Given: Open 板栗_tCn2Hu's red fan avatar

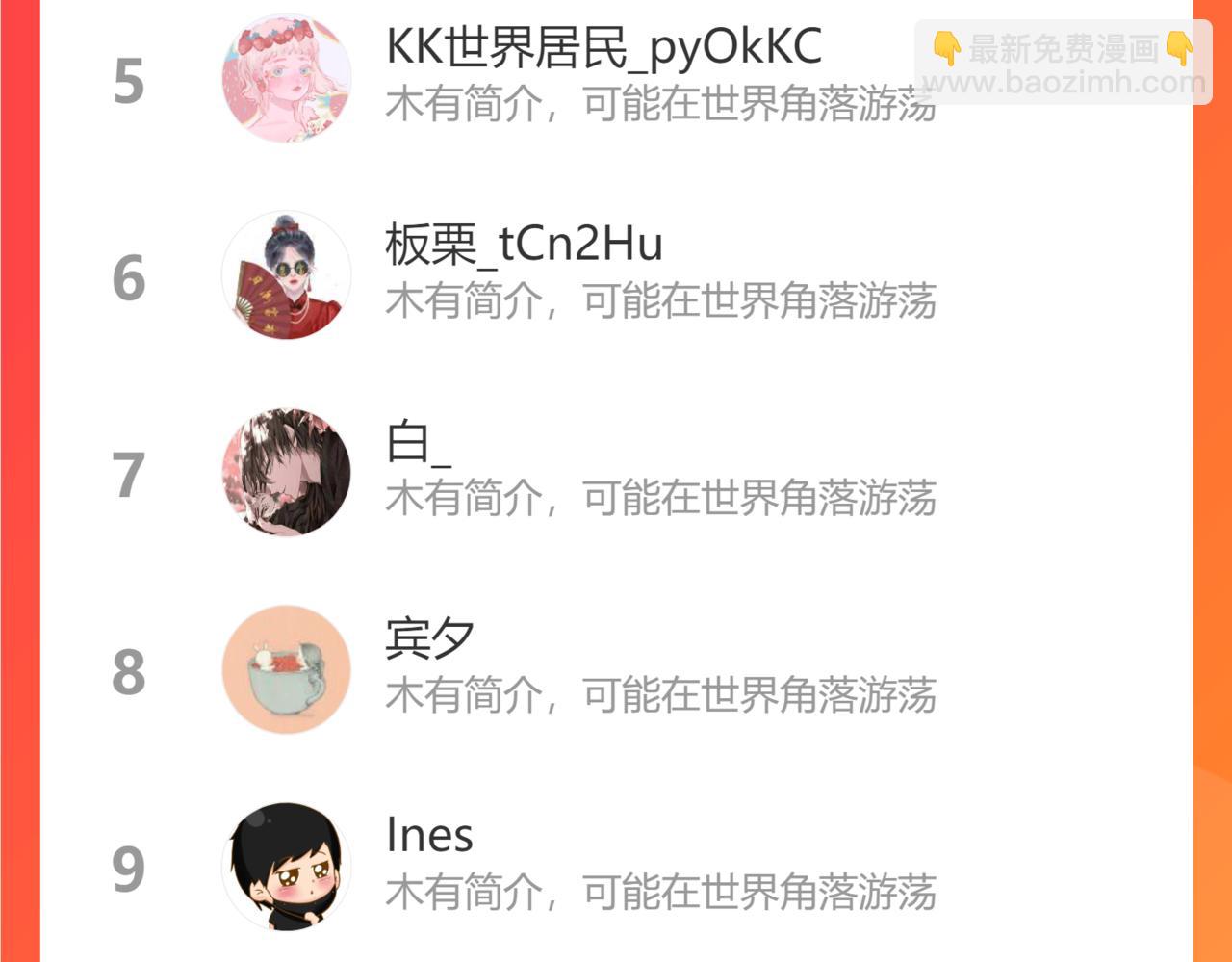Looking at the screenshot, I should [x=287, y=275].
